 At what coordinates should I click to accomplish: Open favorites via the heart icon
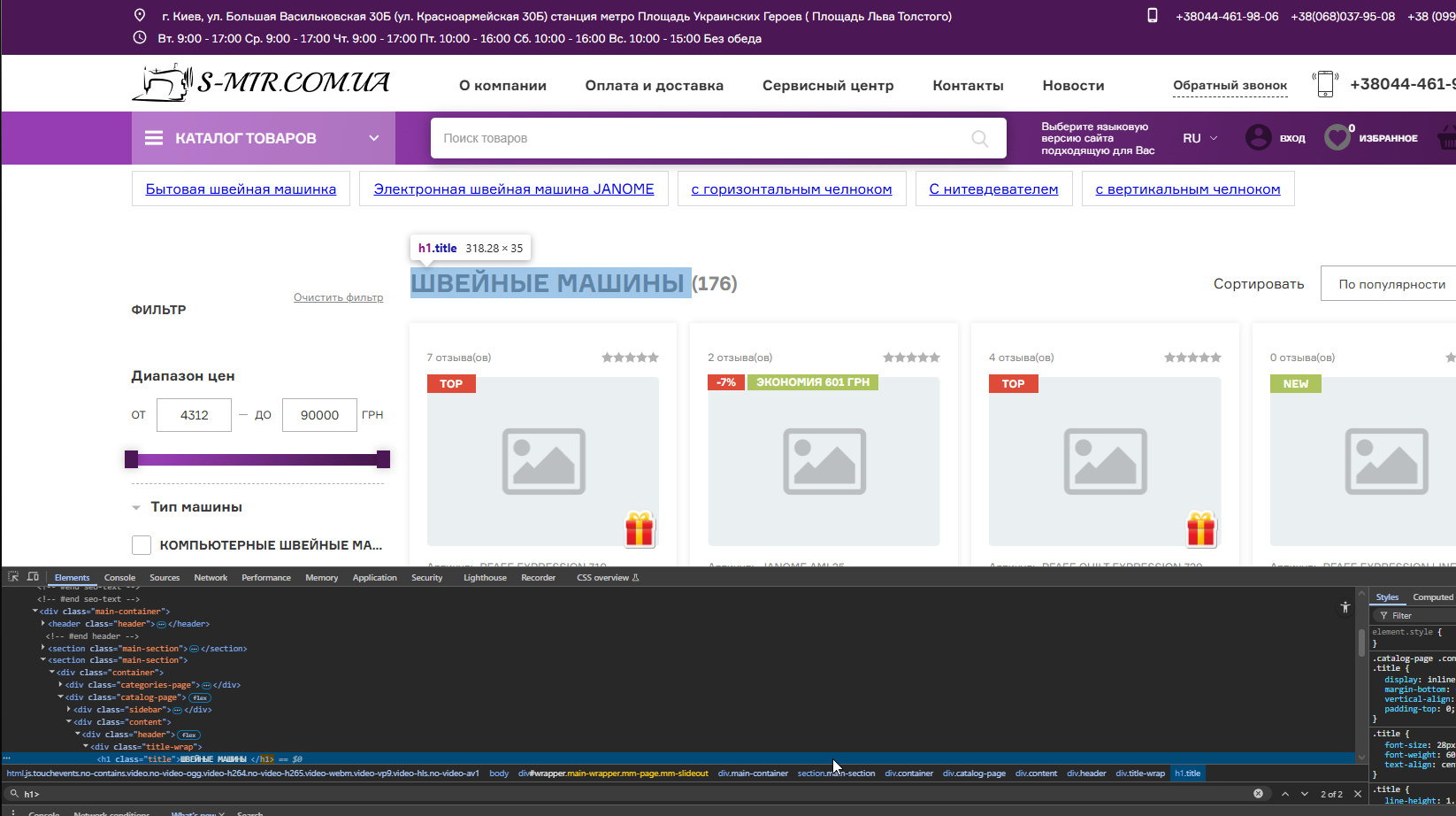pyautogui.click(x=1337, y=137)
